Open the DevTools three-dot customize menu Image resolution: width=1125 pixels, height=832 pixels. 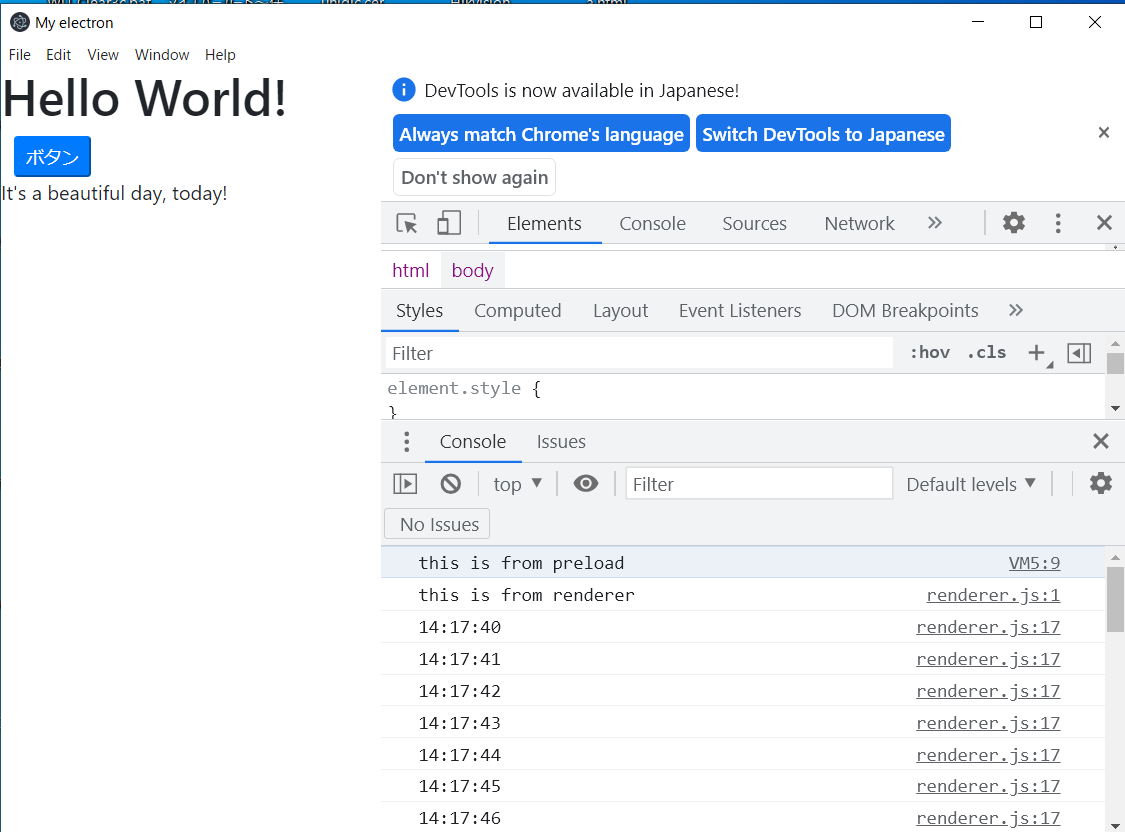[x=1058, y=222]
